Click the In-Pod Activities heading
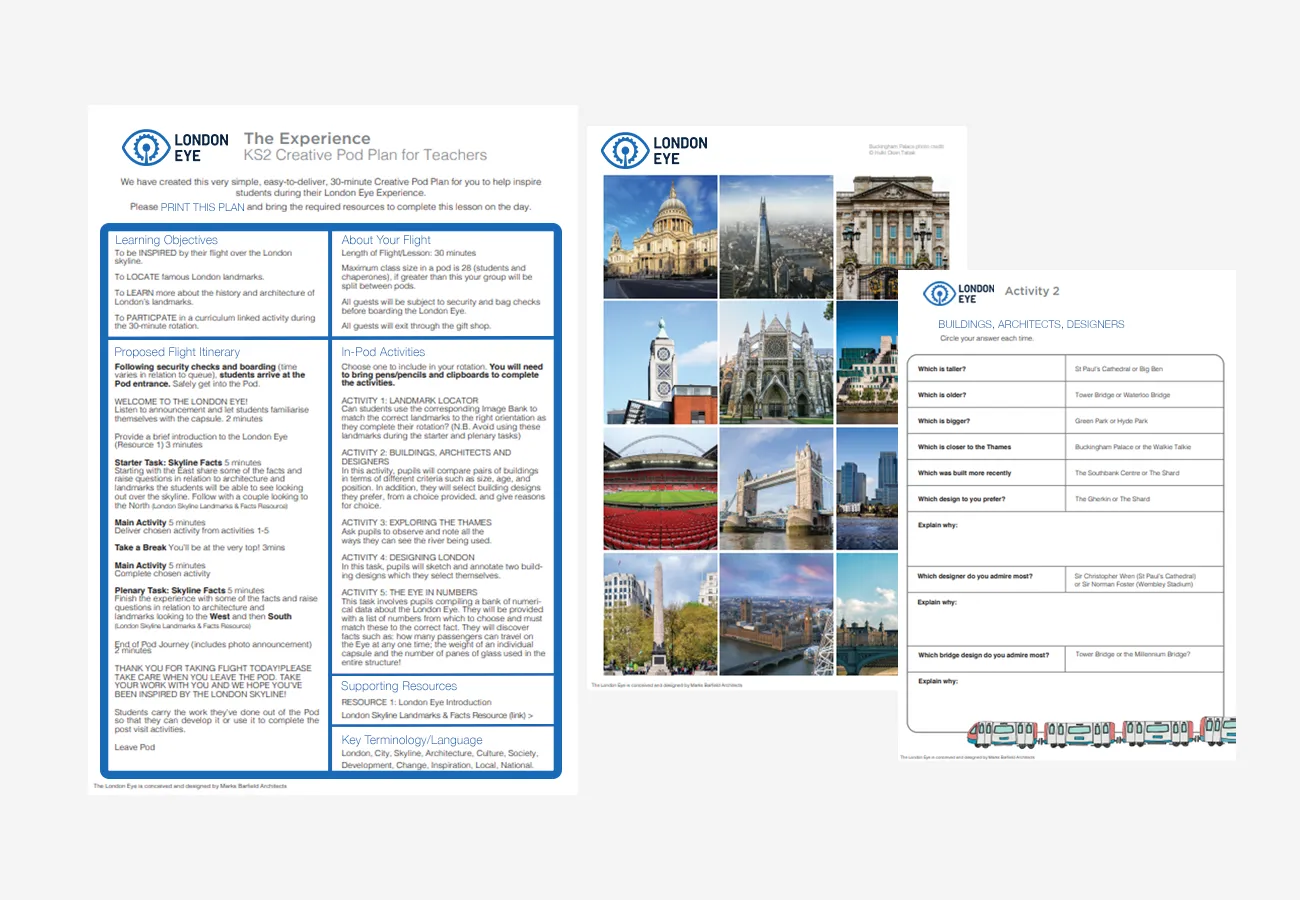The width and height of the screenshot is (1300, 900). pyautogui.click(x=383, y=352)
